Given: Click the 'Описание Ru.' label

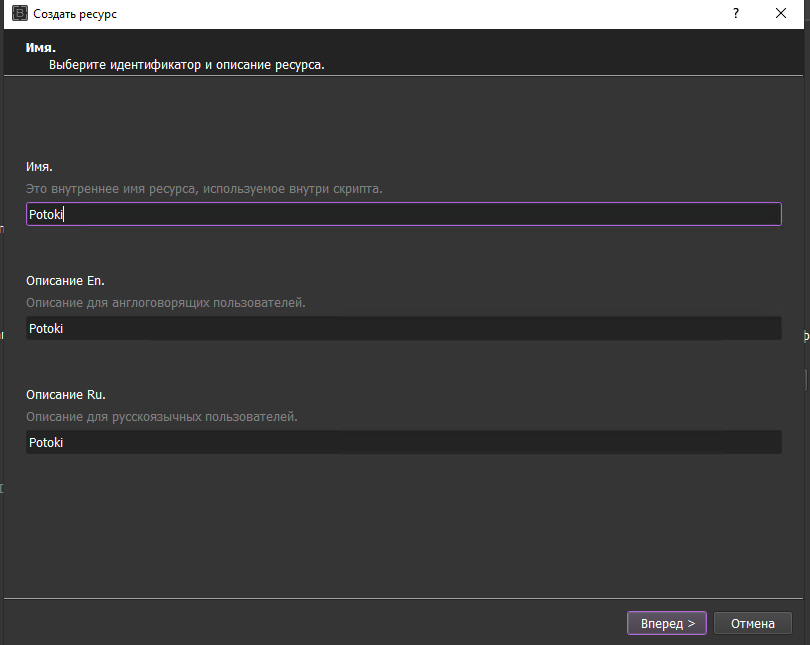Looking at the screenshot, I should [66, 395].
